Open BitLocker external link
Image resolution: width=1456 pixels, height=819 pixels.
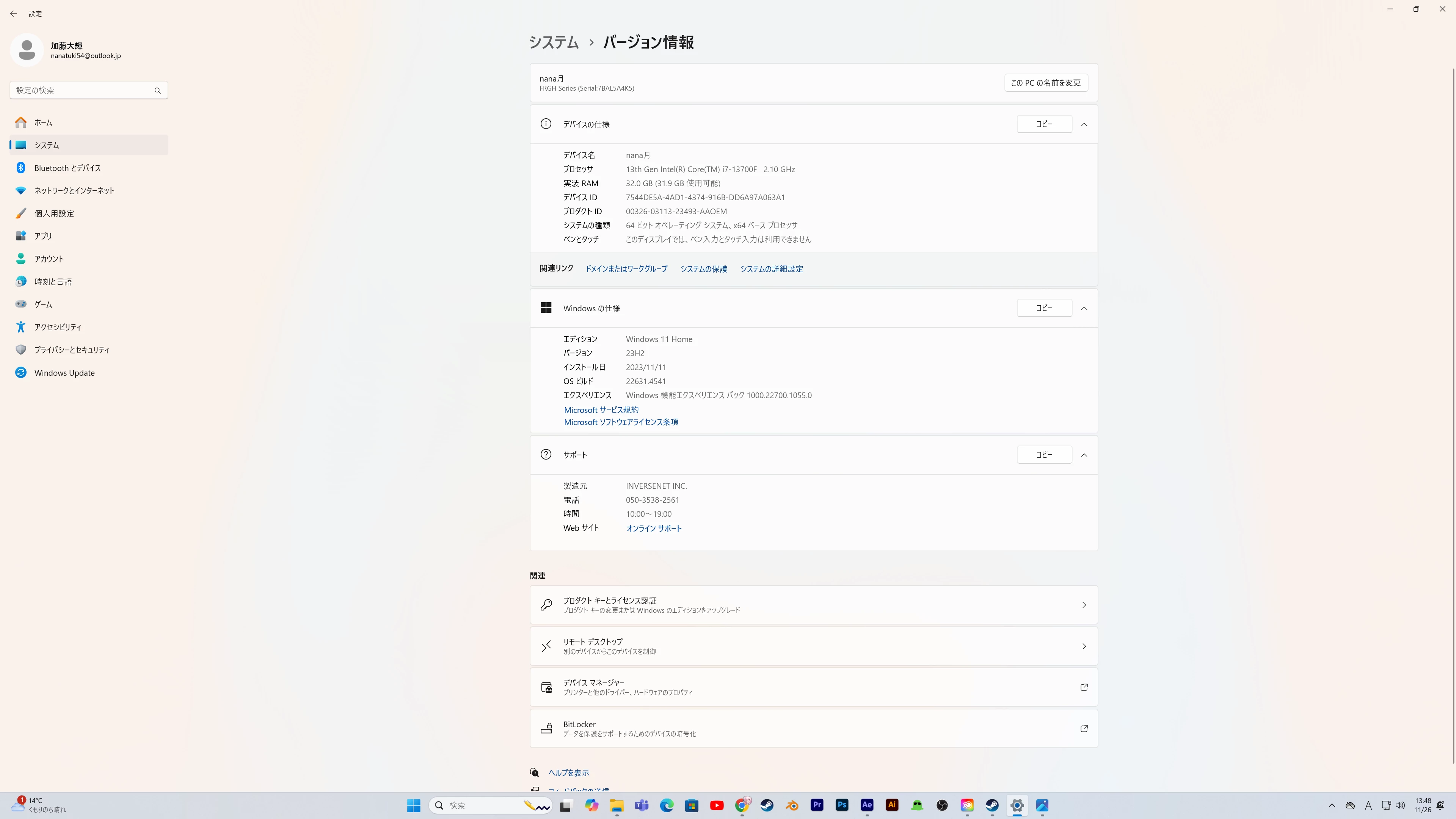pos(1084,728)
